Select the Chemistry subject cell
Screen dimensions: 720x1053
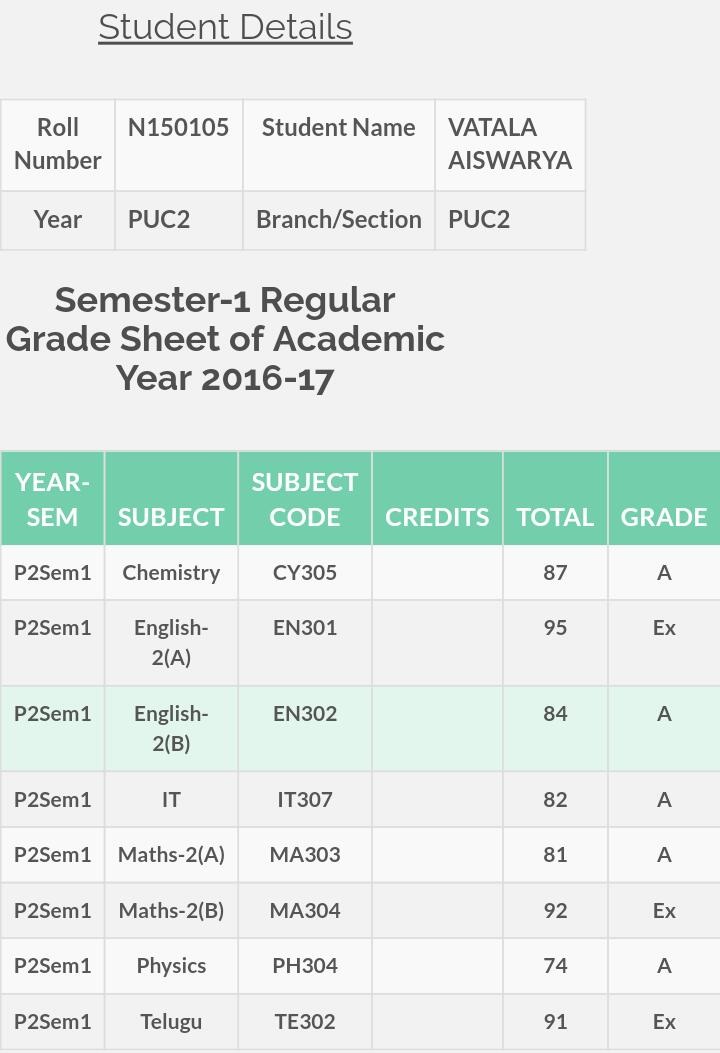pos(171,573)
